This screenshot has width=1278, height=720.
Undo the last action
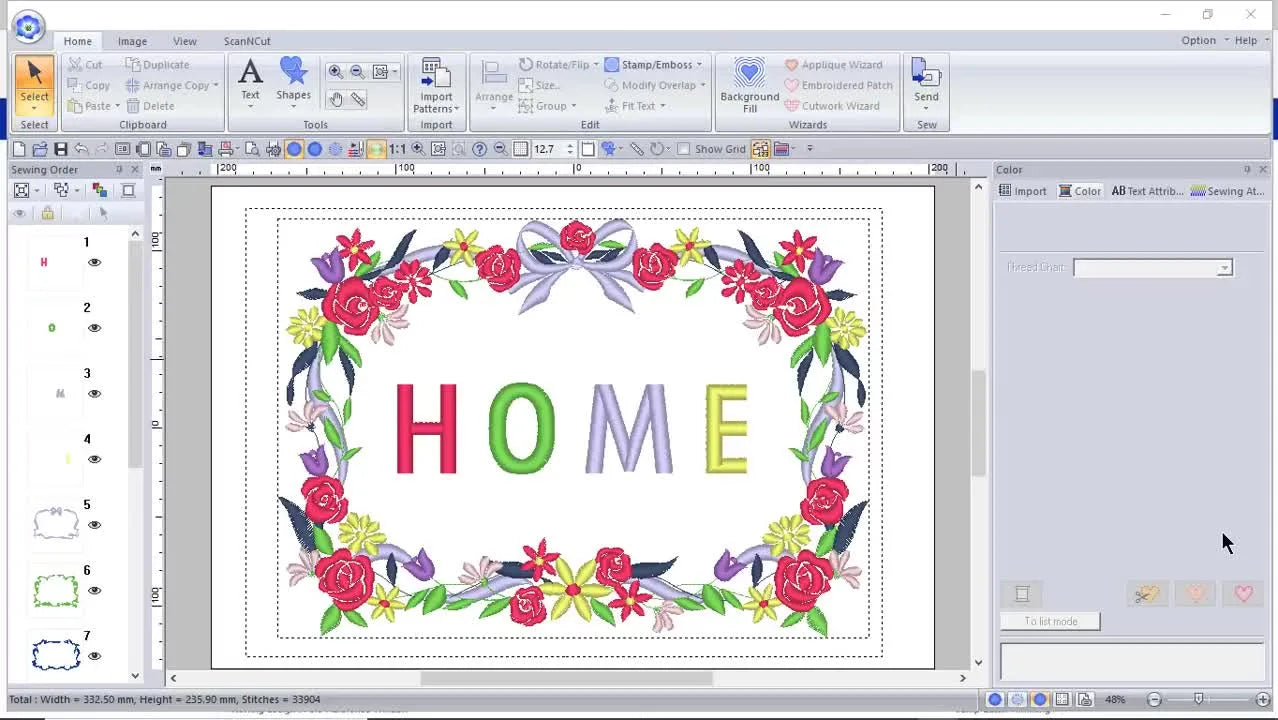tap(81, 149)
